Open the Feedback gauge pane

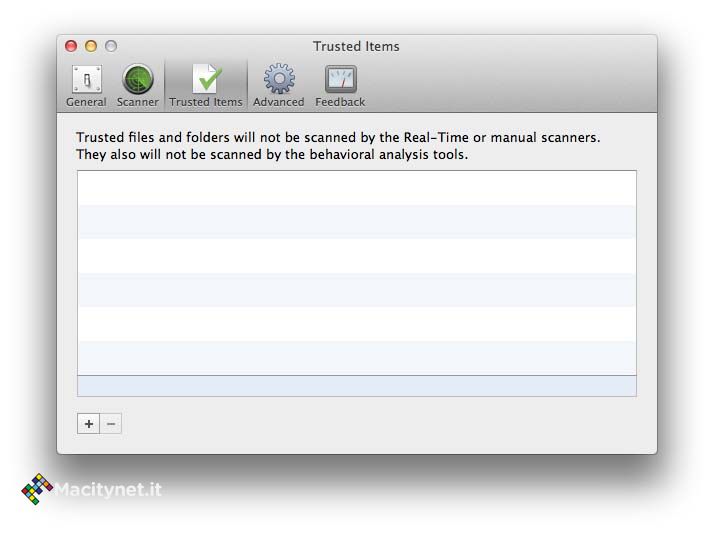coord(340,86)
